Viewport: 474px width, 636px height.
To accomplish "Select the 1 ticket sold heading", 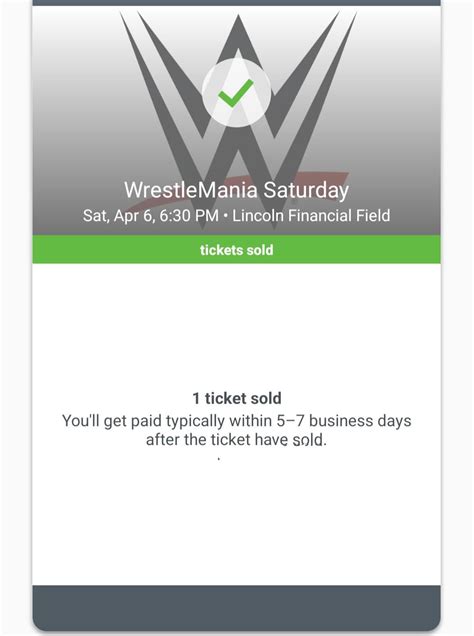I will coord(237,398).
